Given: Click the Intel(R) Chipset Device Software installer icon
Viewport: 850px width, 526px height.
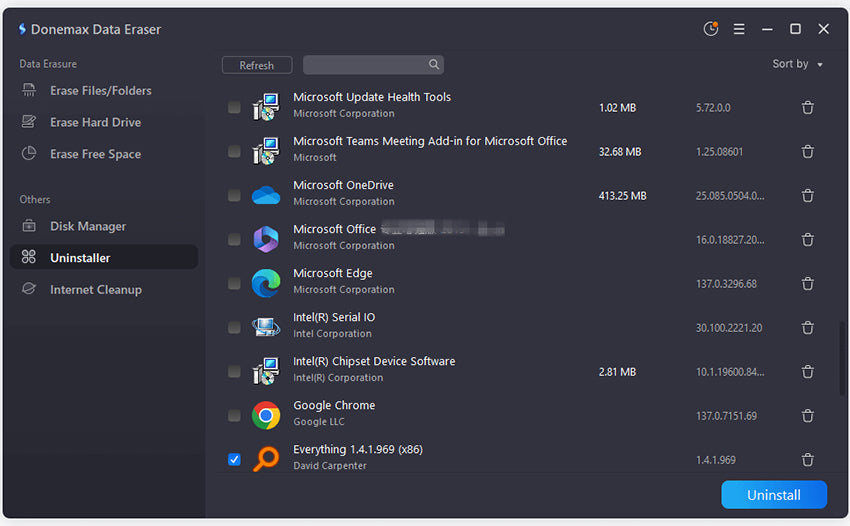Looking at the screenshot, I should [266, 371].
